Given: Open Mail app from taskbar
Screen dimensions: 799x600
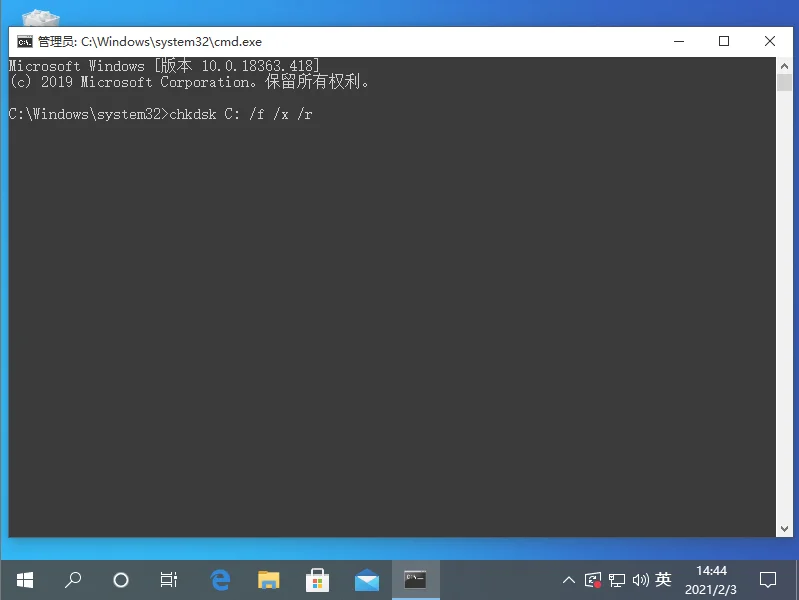Looking at the screenshot, I should point(367,580).
